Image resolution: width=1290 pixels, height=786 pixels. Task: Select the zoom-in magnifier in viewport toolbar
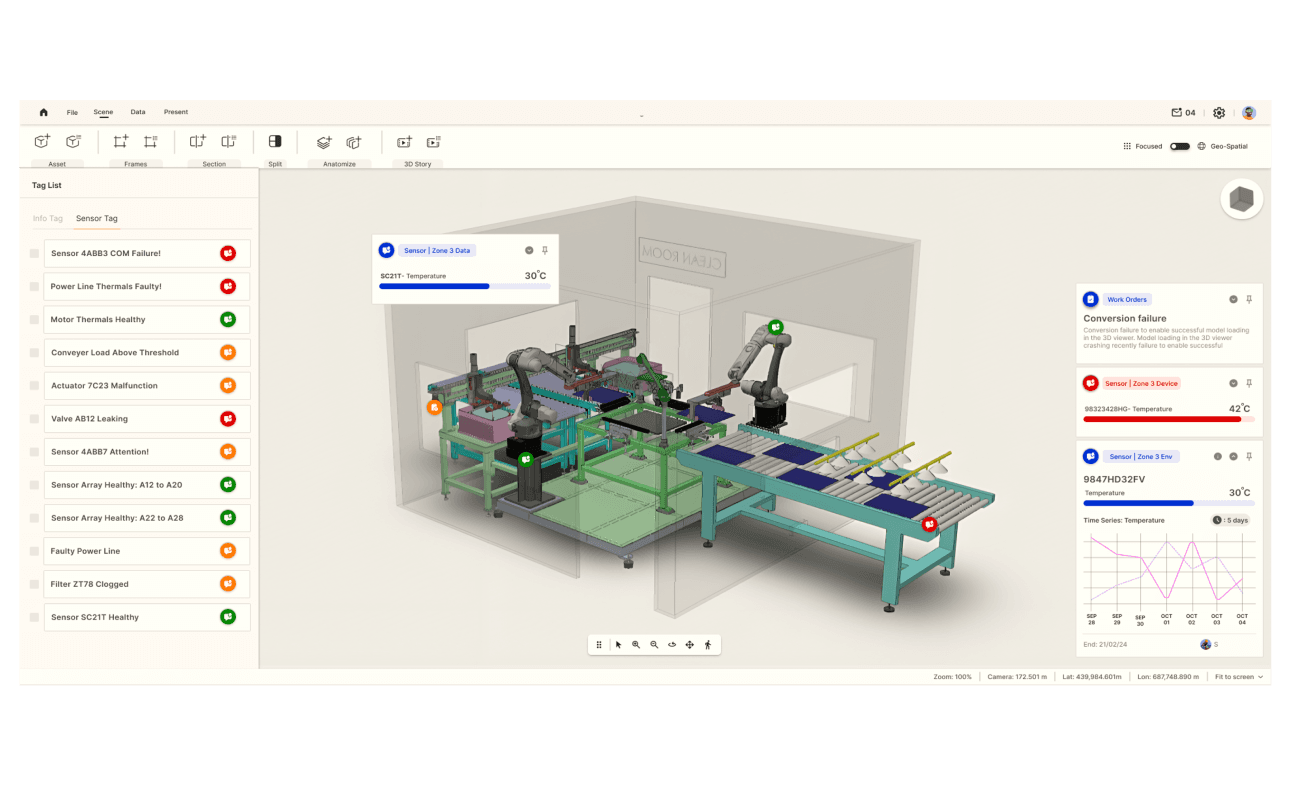tap(636, 644)
